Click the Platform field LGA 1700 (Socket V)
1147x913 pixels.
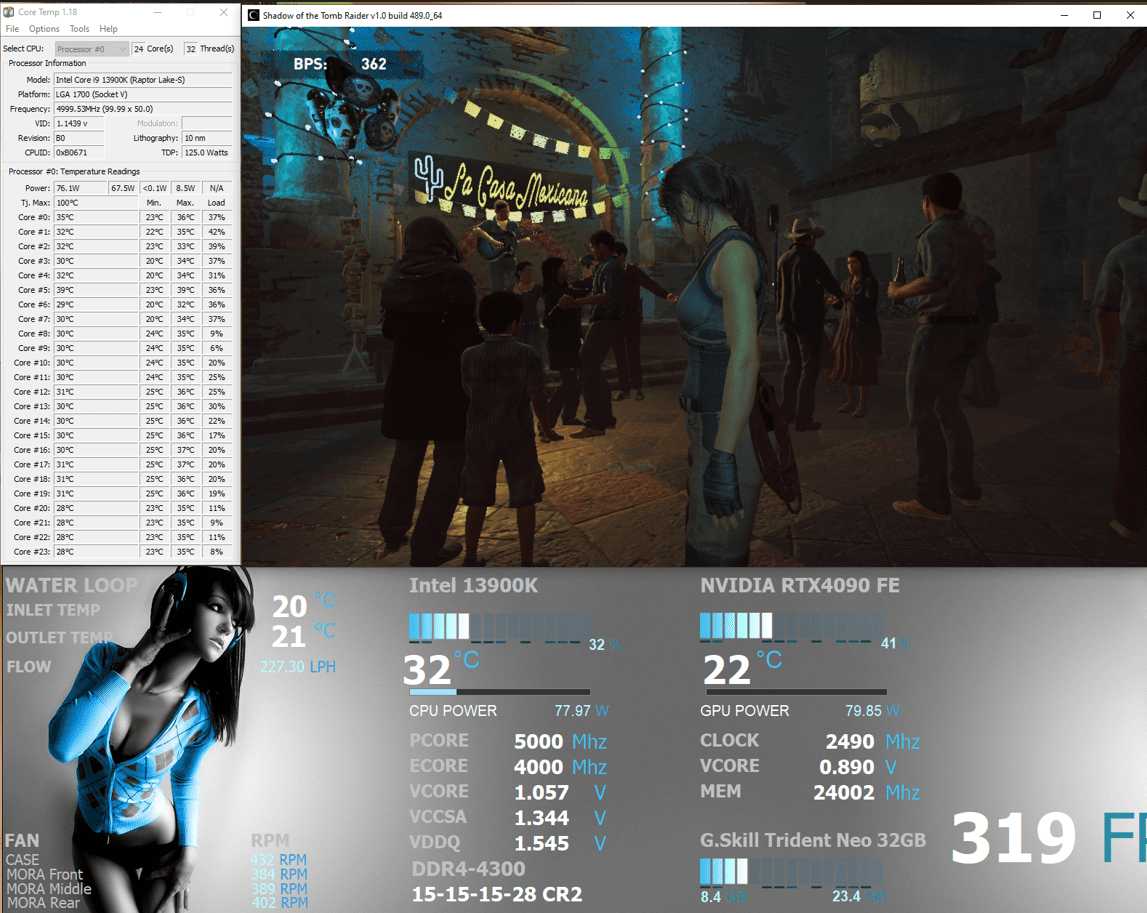click(x=143, y=94)
